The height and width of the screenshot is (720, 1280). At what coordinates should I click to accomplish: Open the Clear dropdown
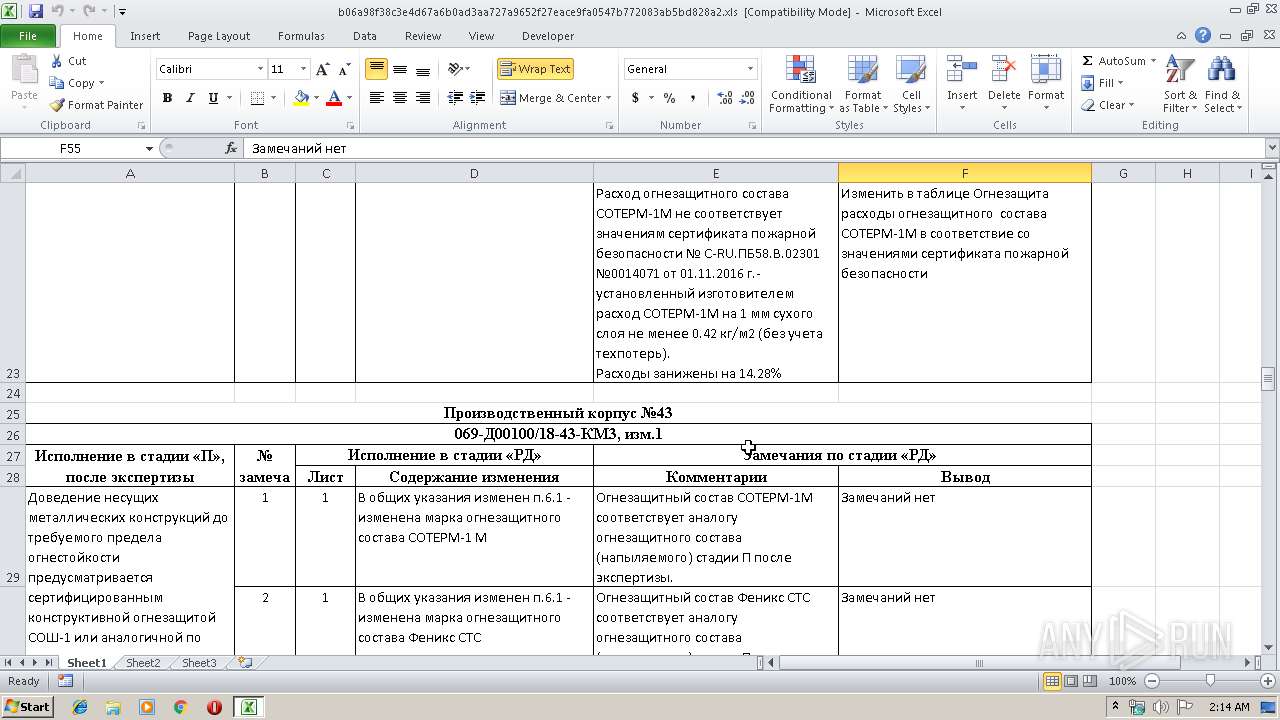coord(1108,105)
